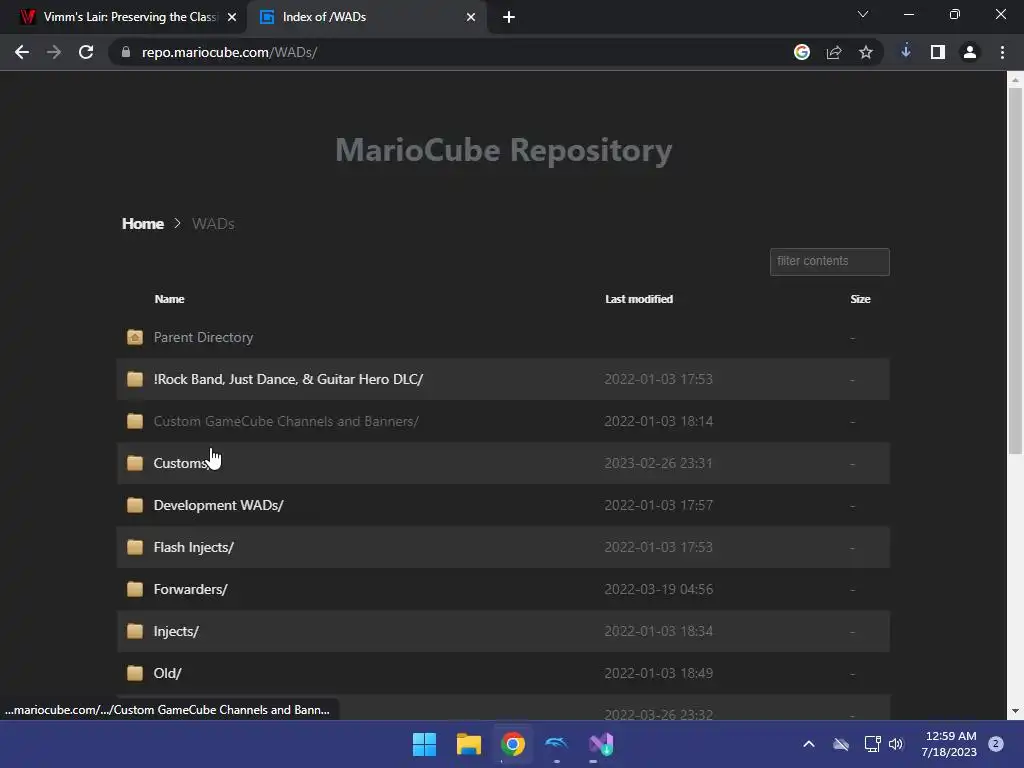Open the Windows Start menu
This screenshot has width=1024, height=768.
(424, 744)
